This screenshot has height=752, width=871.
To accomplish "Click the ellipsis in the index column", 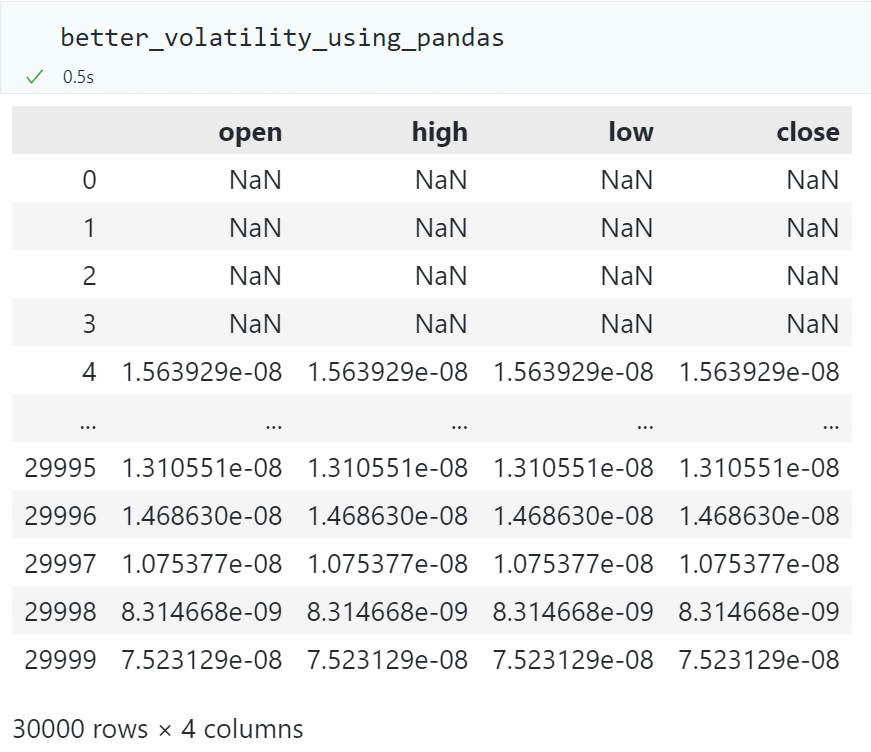I will point(87,422).
